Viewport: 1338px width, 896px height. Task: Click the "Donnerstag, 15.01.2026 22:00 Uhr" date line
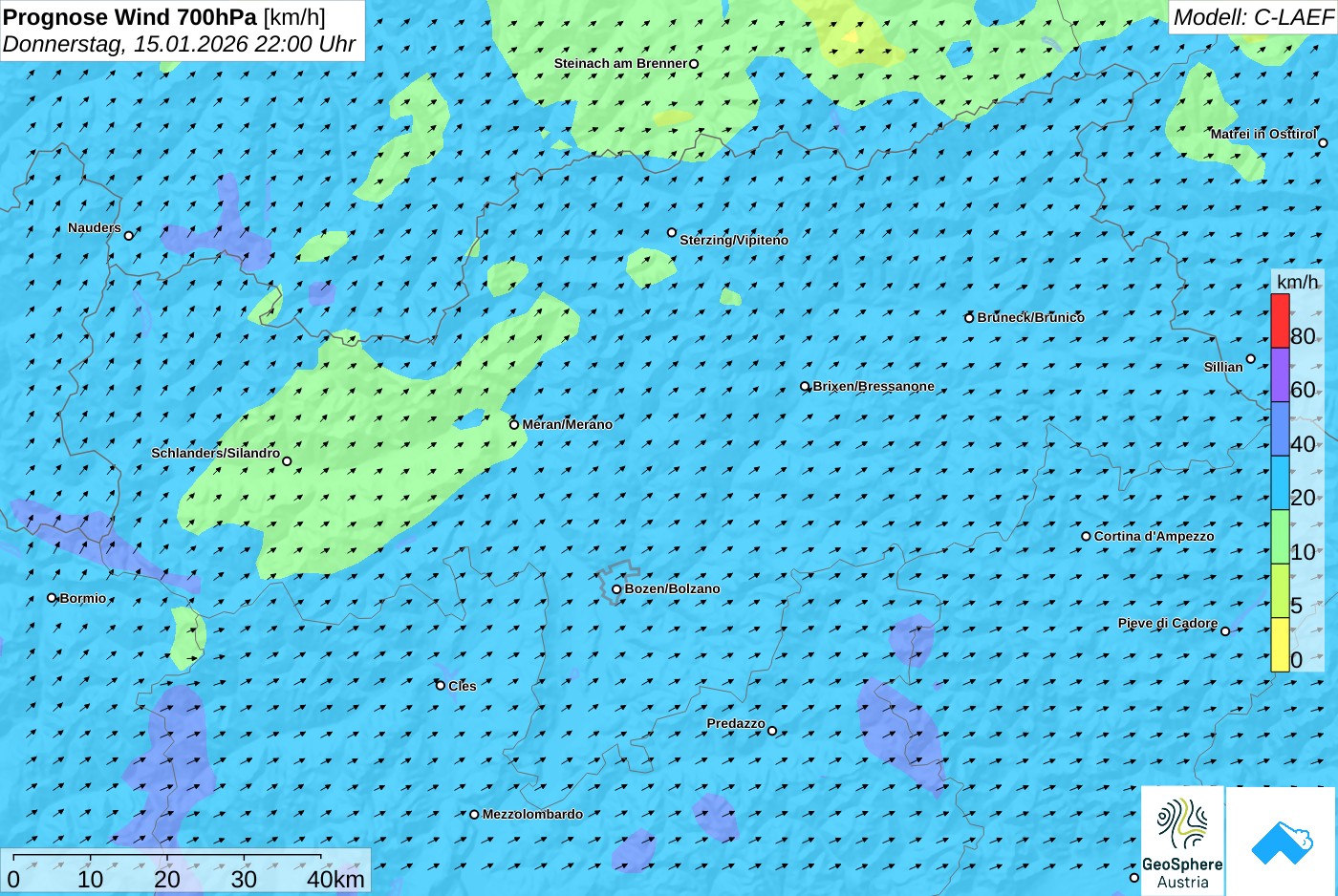[x=179, y=44]
